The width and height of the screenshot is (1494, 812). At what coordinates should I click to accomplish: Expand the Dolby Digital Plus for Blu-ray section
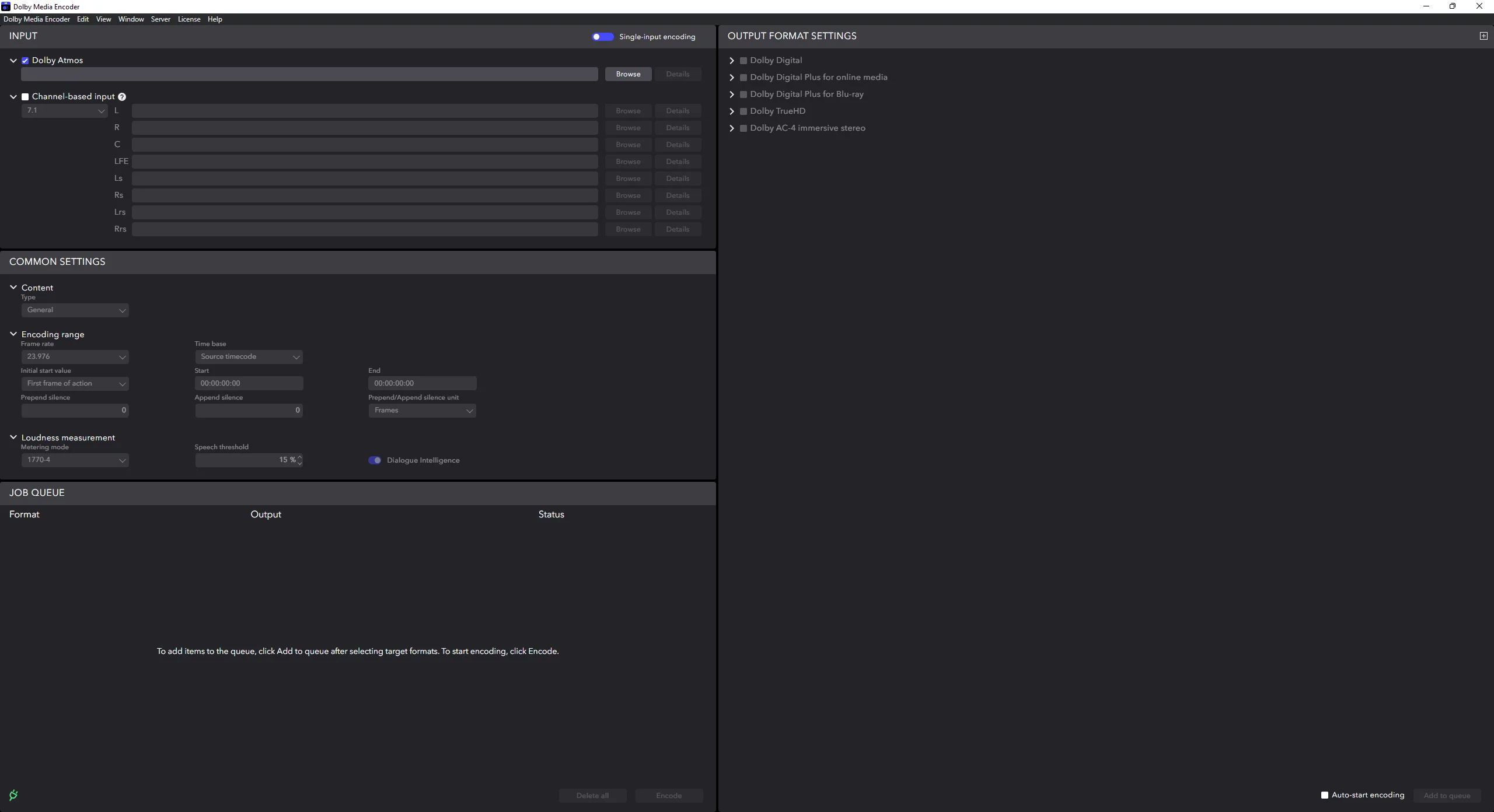731,94
